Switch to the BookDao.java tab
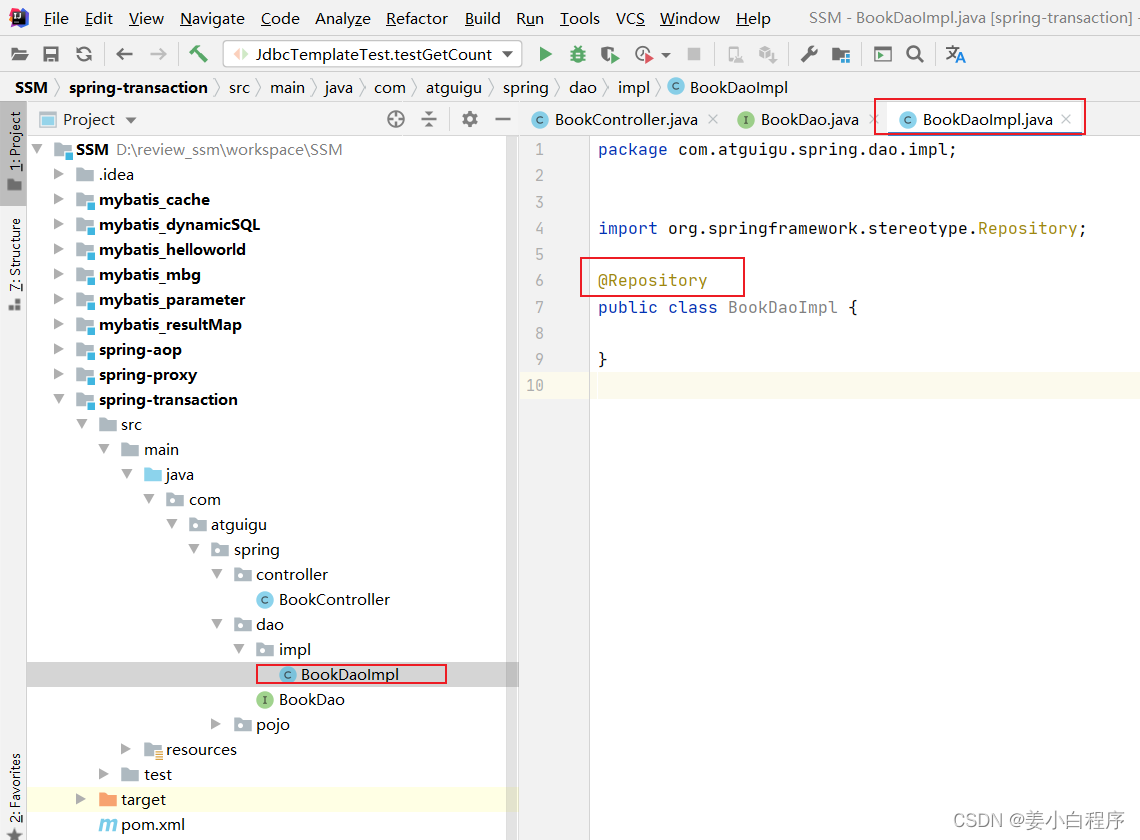The image size is (1140, 840). coord(808,119)
